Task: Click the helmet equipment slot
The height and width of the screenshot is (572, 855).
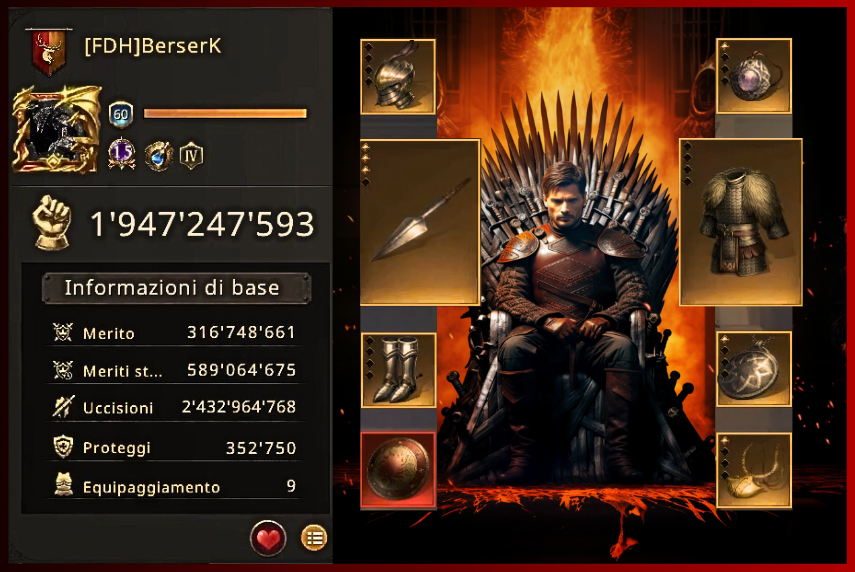Action: coord(398,76)
